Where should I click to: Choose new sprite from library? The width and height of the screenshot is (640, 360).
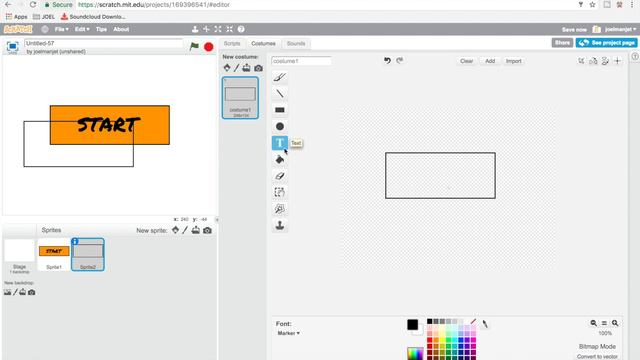[x=175, y=230]
